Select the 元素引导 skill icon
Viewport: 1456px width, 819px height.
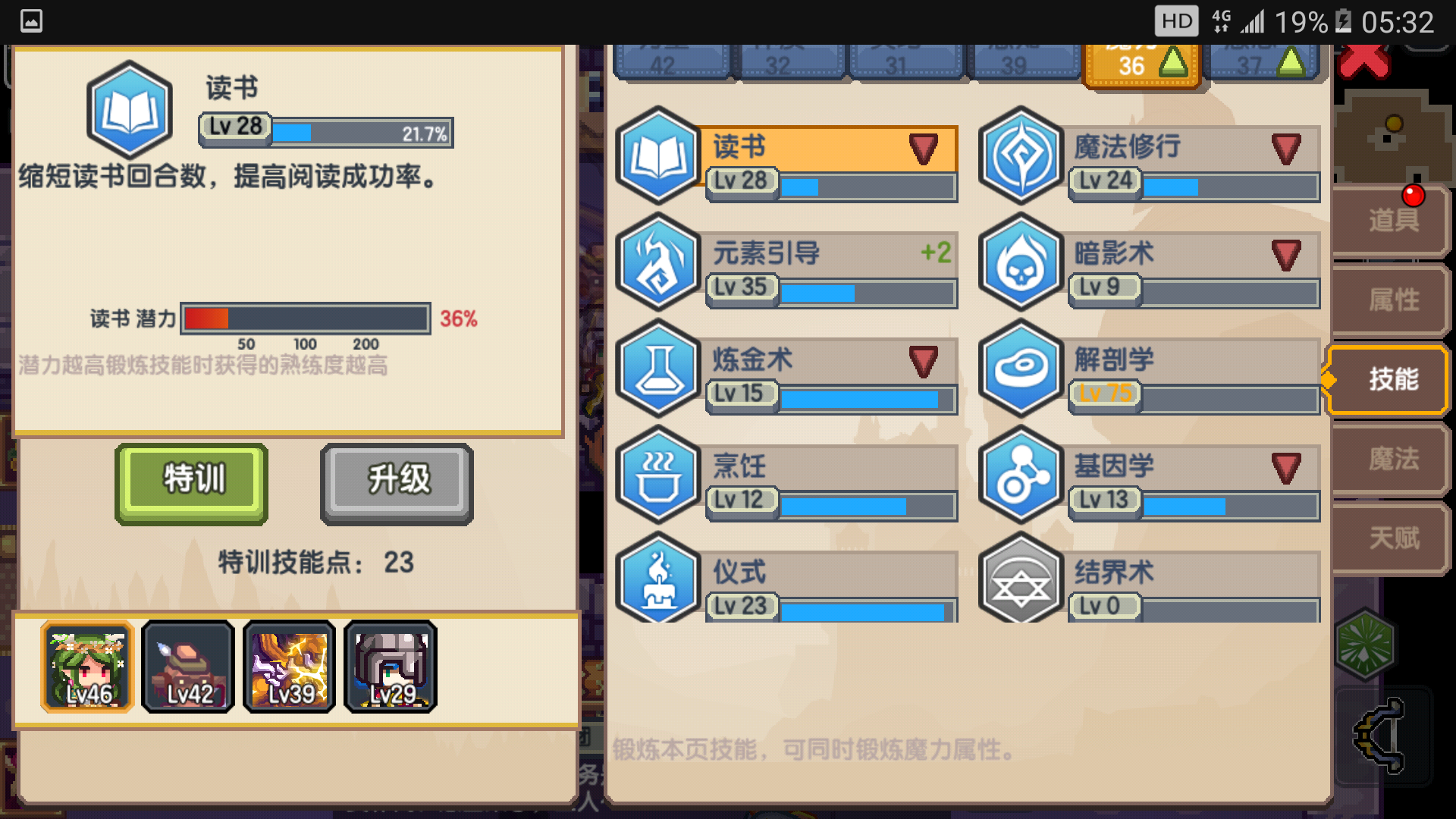coord(658,262)
